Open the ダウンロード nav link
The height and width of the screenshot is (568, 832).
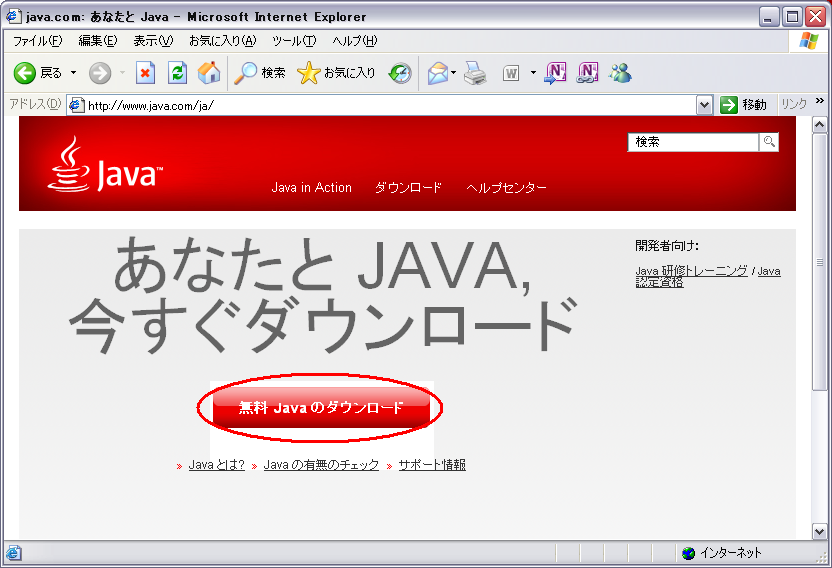coord(408,187)
